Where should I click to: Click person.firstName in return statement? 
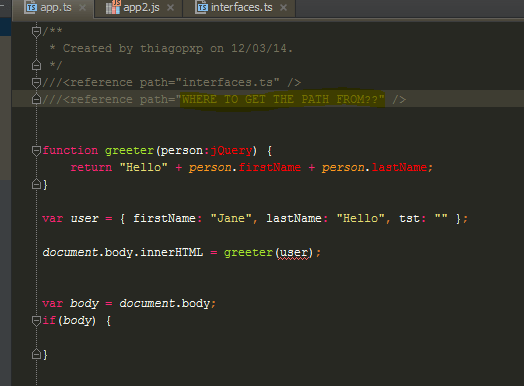[x=245, y=167]
